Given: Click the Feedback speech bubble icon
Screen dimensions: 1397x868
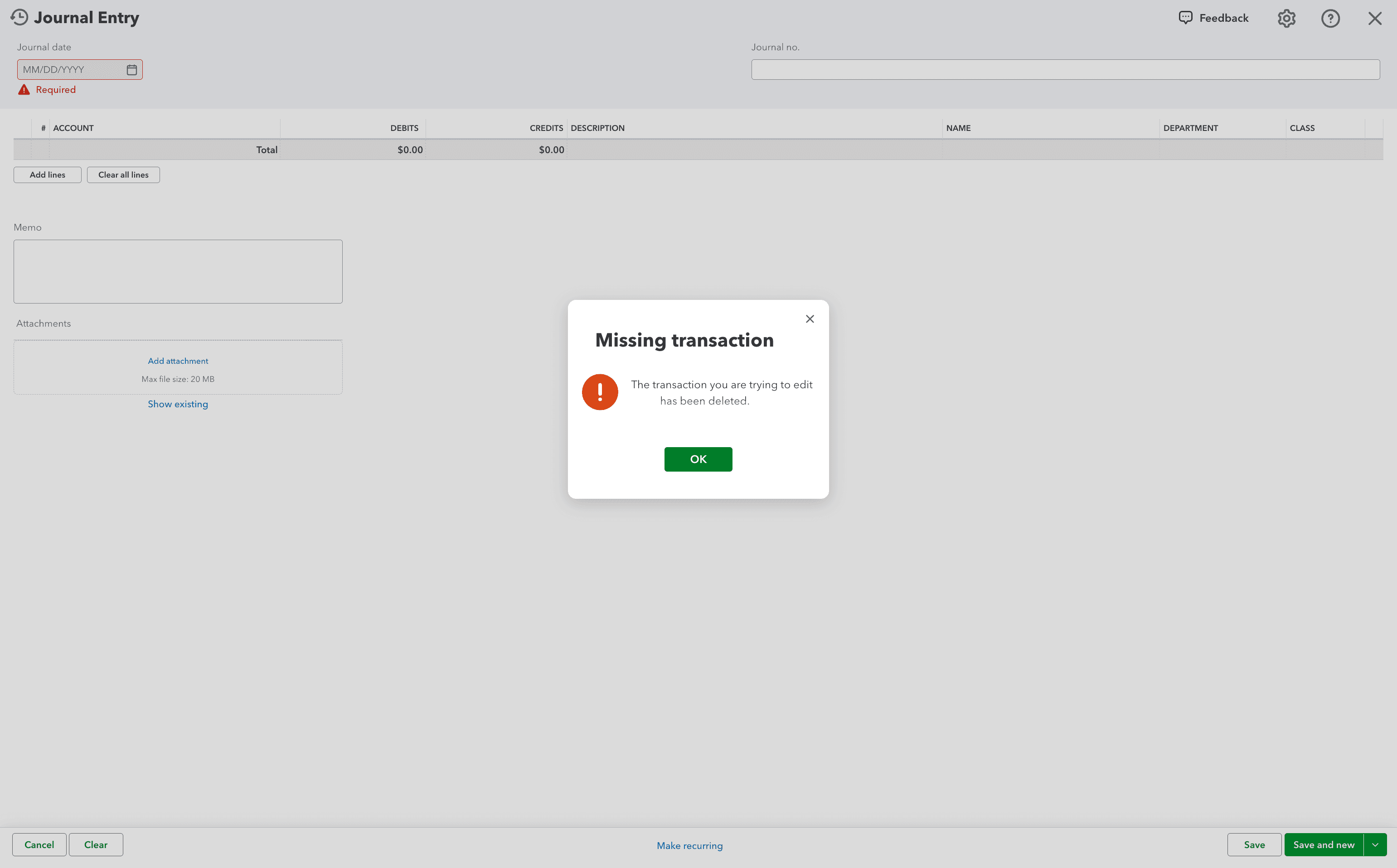Looking at the screenshot, I should click(x=1186, y=18).
